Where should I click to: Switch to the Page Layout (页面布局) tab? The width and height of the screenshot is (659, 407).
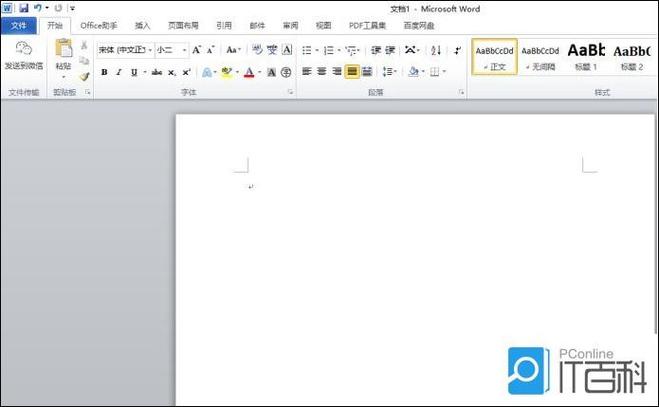183,26
